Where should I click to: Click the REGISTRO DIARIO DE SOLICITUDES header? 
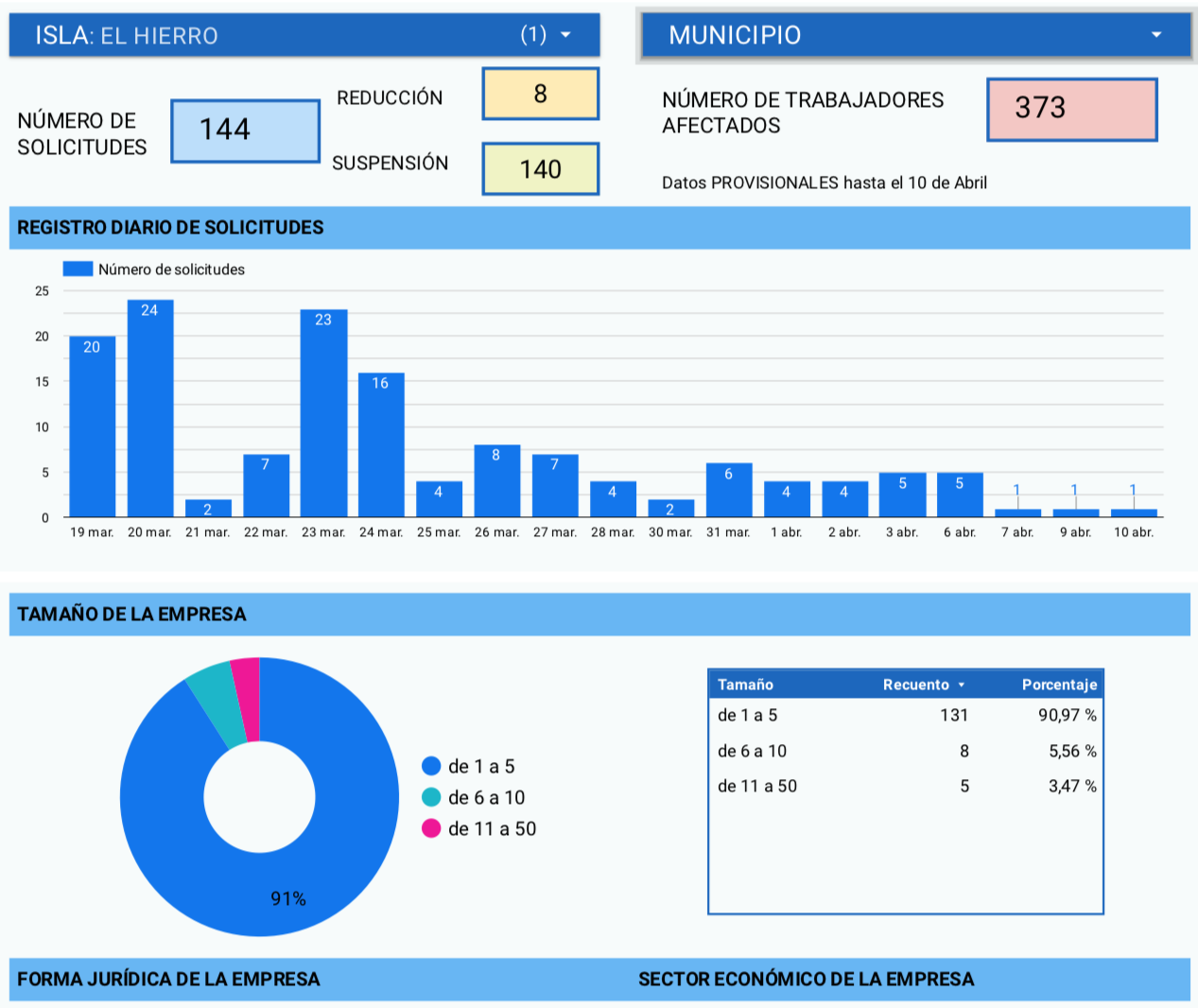(x=170, y=227)
